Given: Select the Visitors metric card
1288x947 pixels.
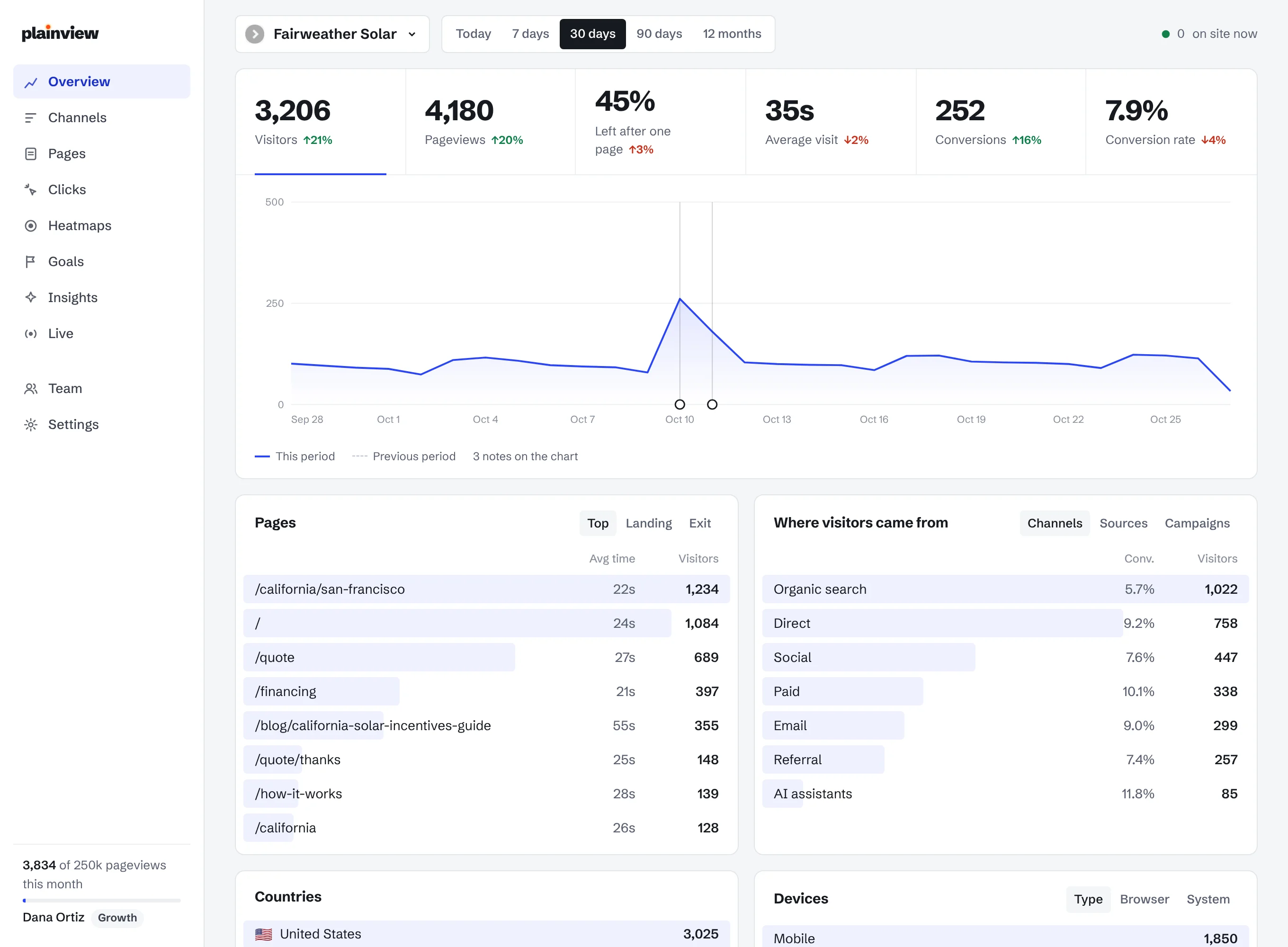Looking at the screenshot, I should pyautogui.click(x=321, y=122).
